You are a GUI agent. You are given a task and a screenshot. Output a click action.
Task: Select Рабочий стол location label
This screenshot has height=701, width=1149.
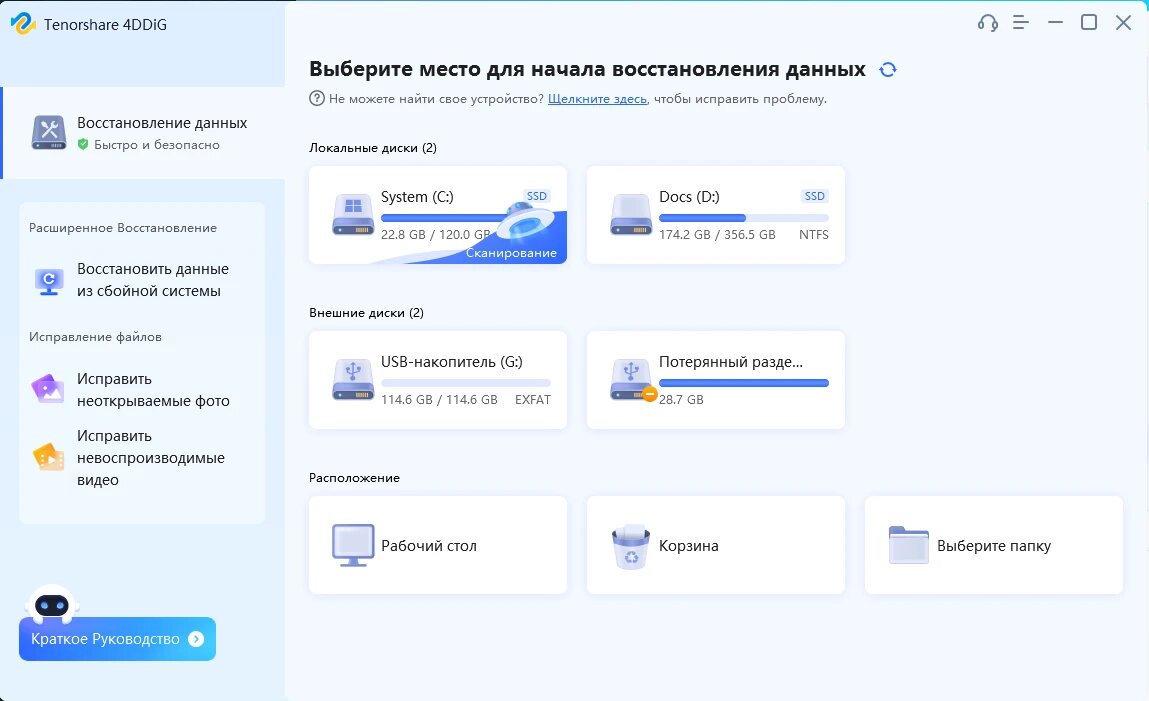pyautogui.click(x=429, y=546)
